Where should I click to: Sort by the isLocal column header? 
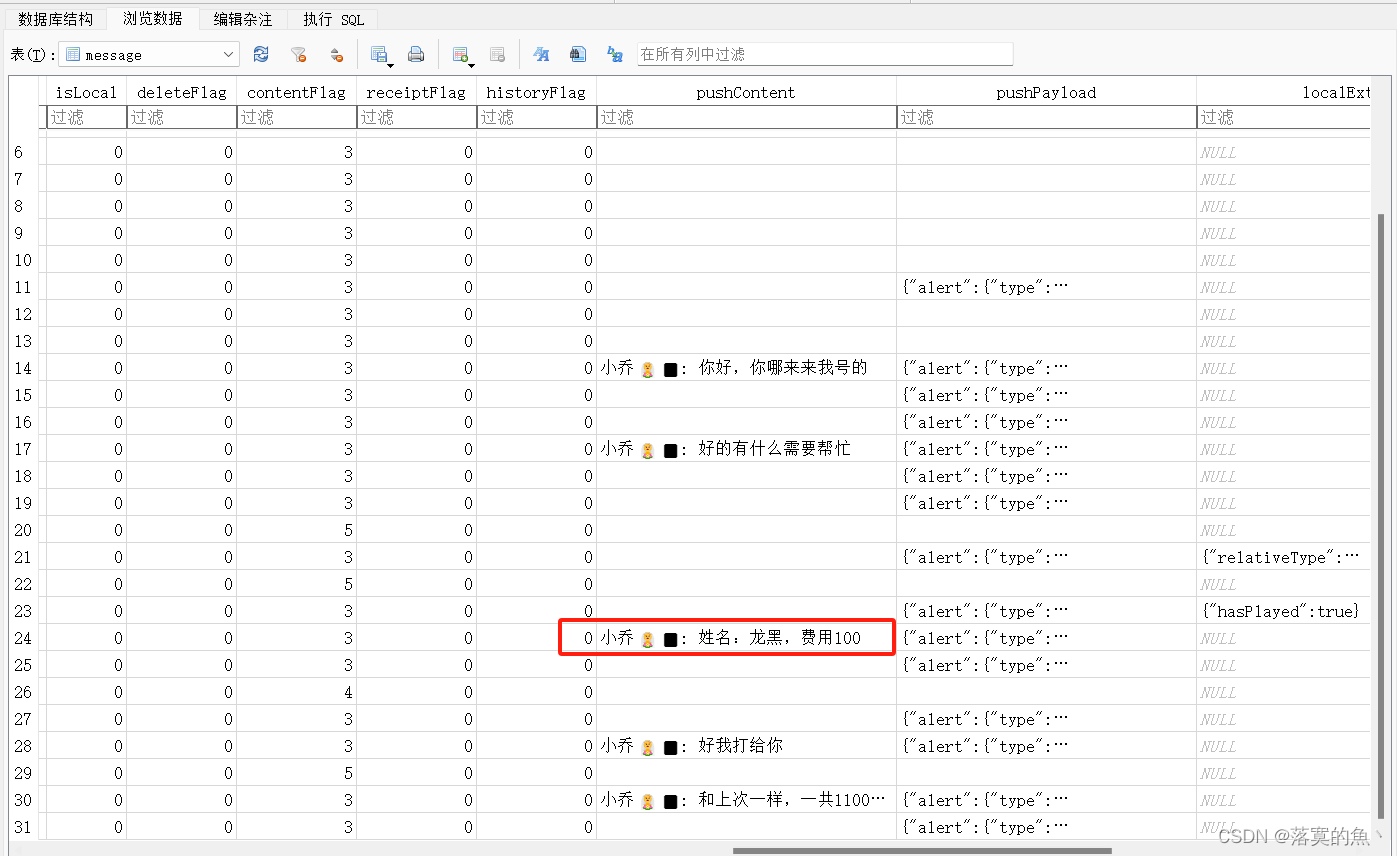pos(87,92)
